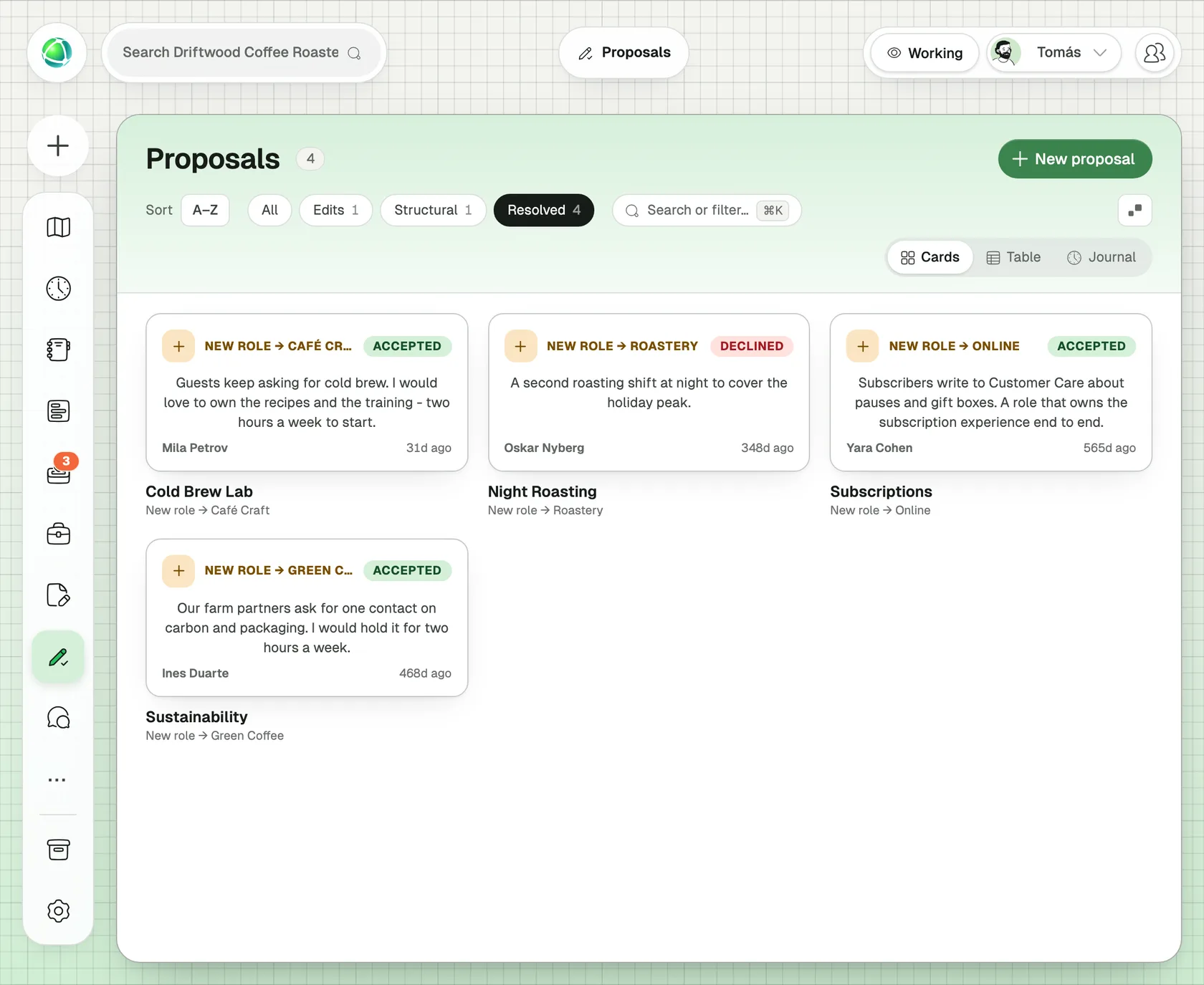Open the text card icon in sidebar

pos(58,410)
